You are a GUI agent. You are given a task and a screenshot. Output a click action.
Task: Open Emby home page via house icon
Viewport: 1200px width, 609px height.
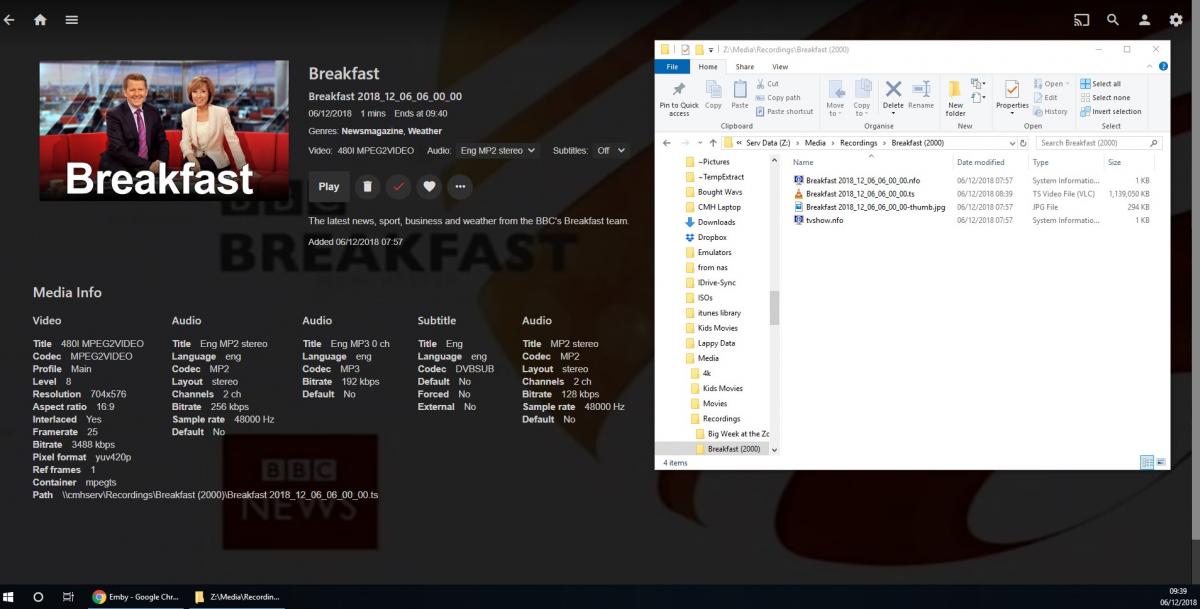[40, 19]
